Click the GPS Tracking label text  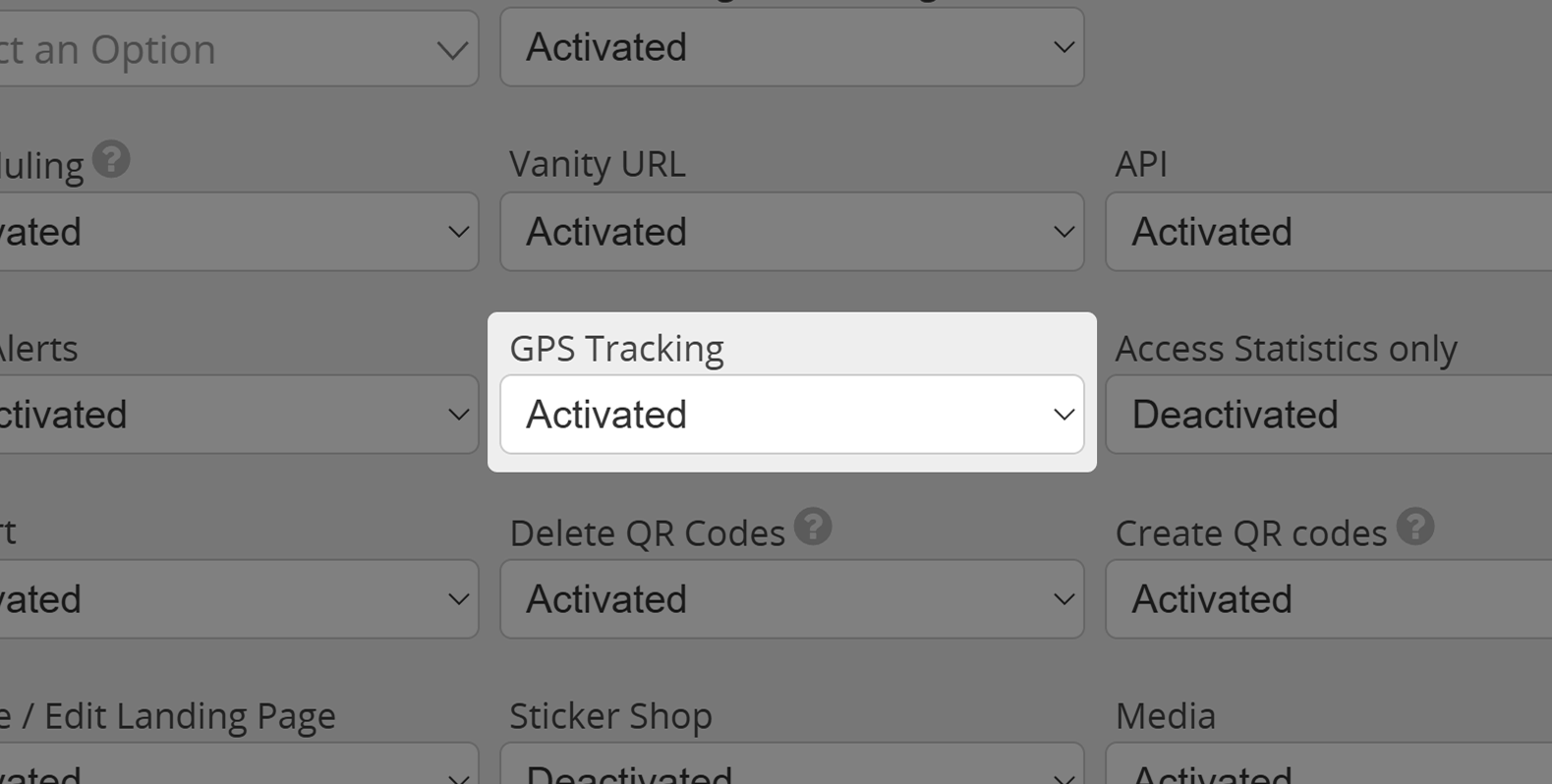coord(616,349)
